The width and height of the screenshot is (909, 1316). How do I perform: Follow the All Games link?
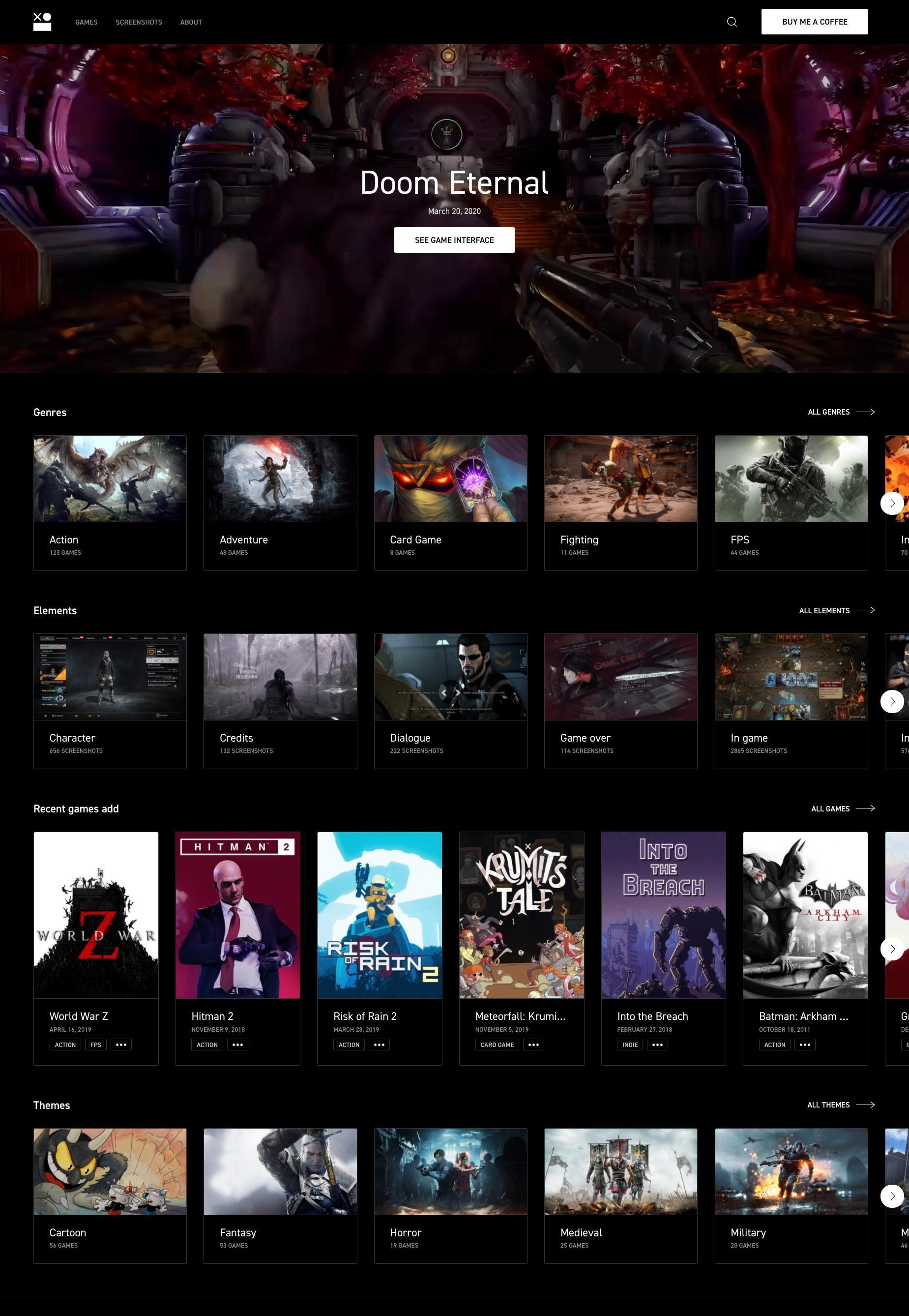coord(843,808)
